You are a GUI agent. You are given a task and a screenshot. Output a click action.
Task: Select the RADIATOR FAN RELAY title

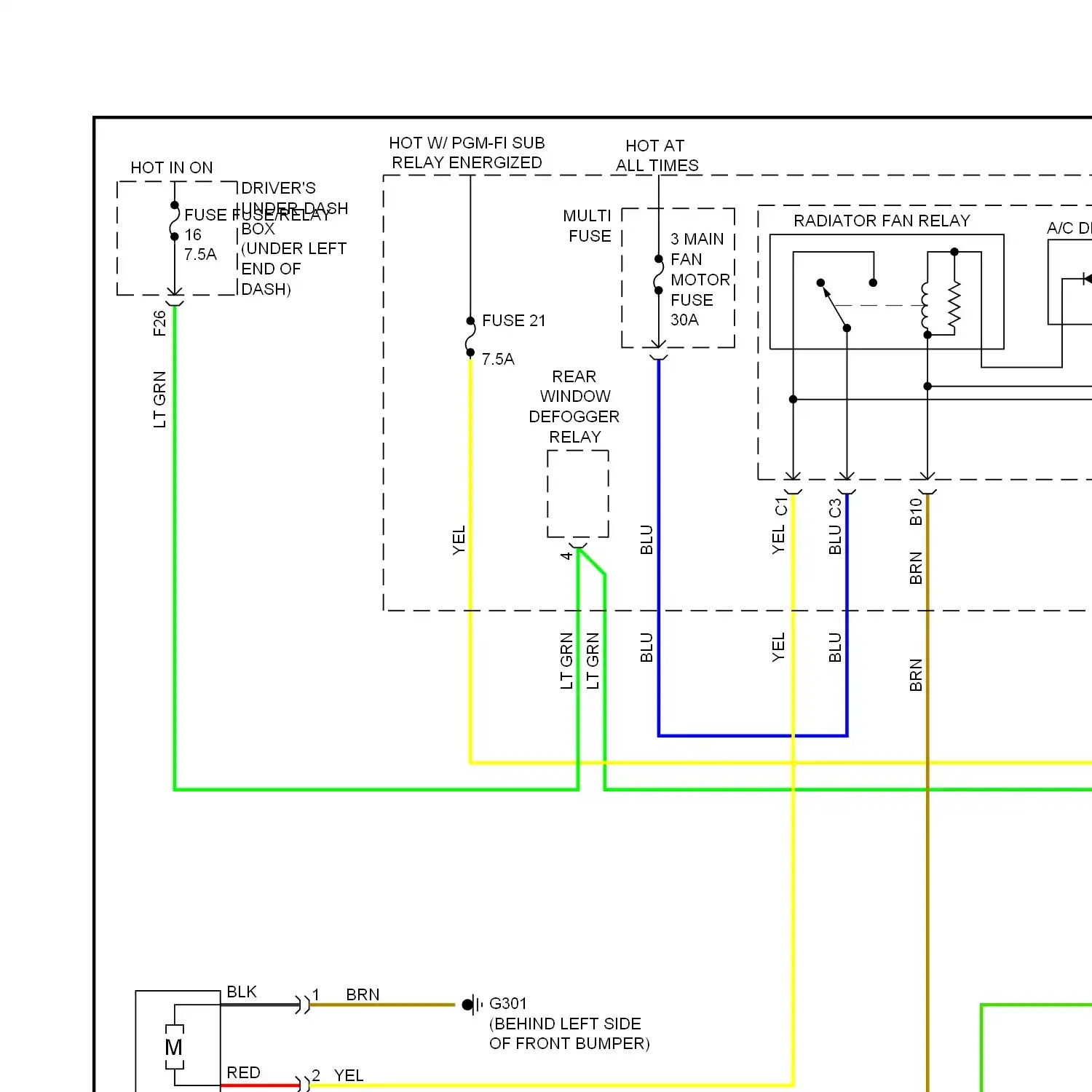[882, 221]
